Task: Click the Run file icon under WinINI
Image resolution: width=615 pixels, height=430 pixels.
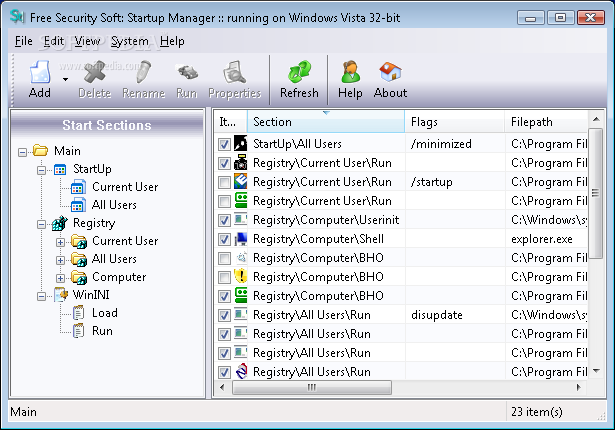Action: click(78, 331)
